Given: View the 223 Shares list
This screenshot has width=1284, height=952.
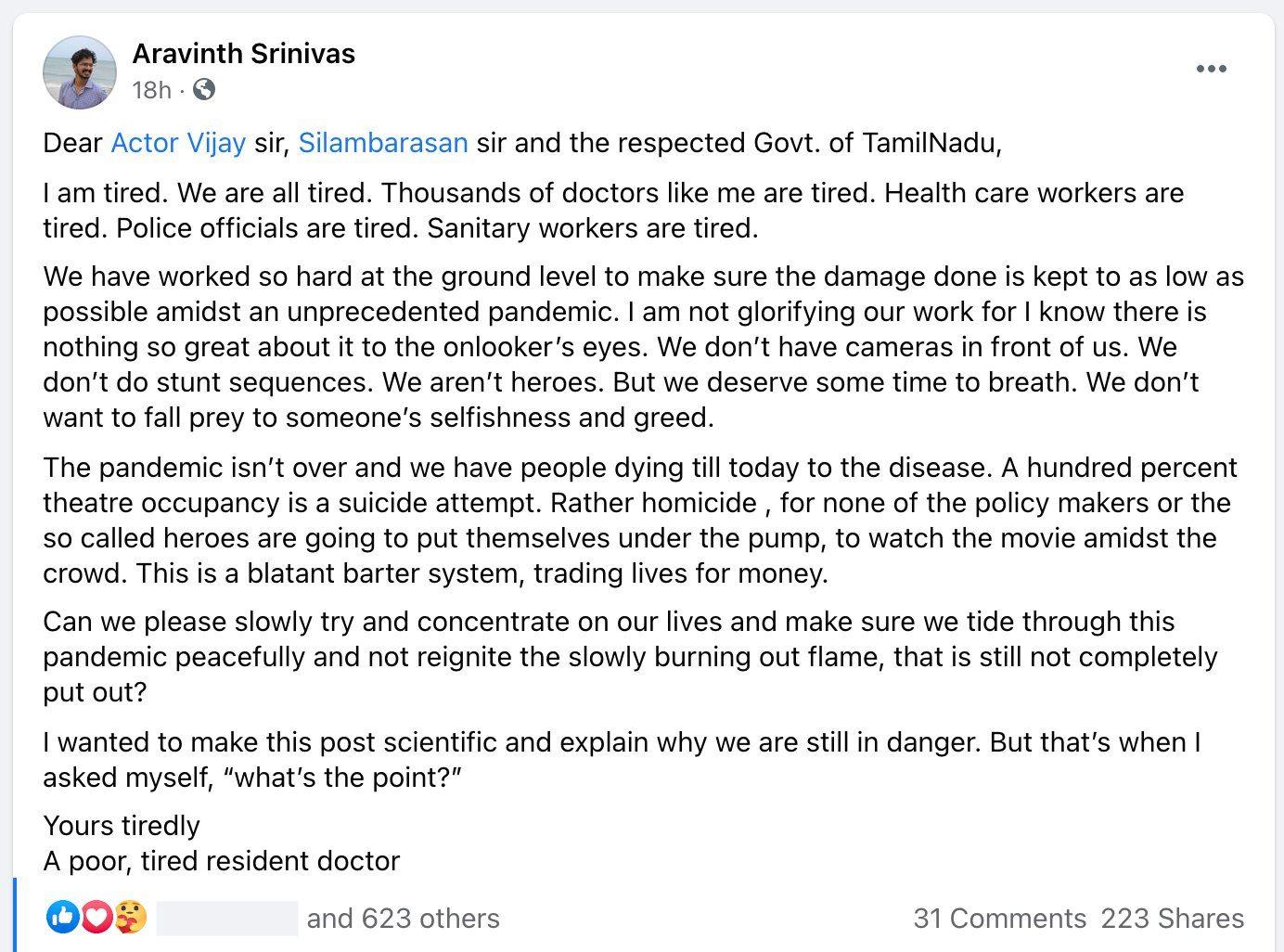Looking at the screenshot, I should [1172, 919].
